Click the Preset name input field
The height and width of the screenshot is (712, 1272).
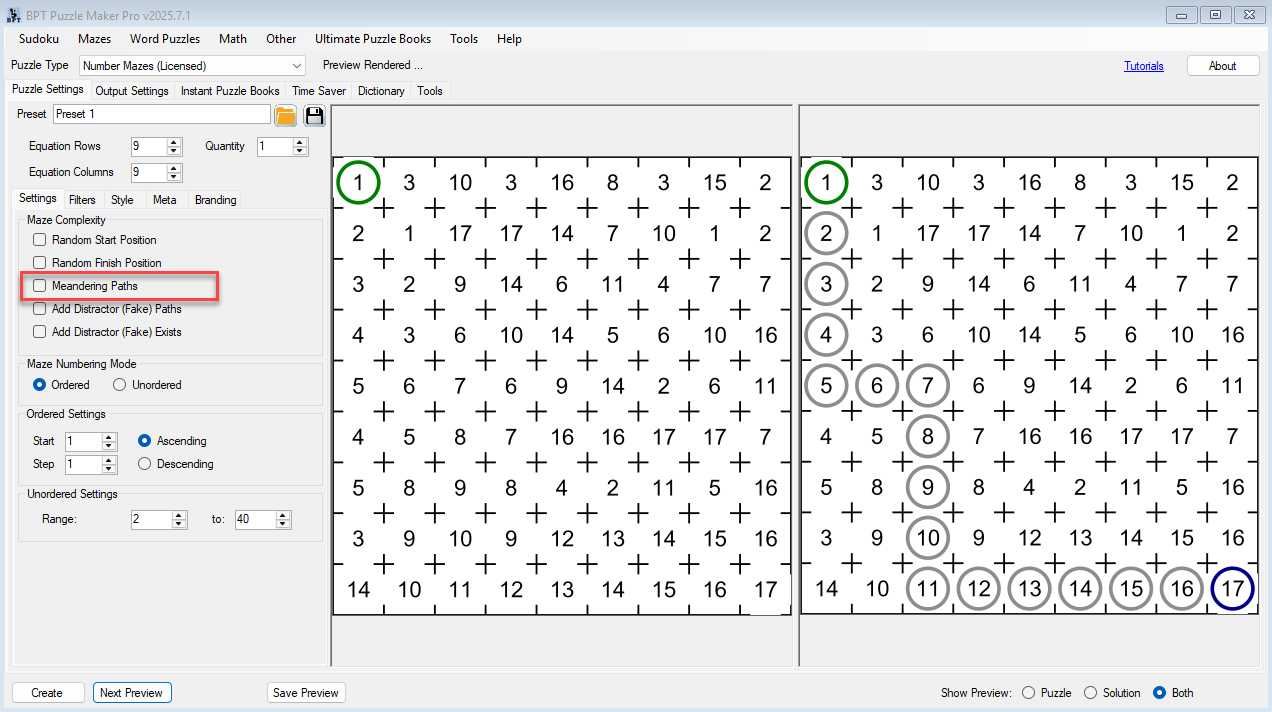pos(161,114)
